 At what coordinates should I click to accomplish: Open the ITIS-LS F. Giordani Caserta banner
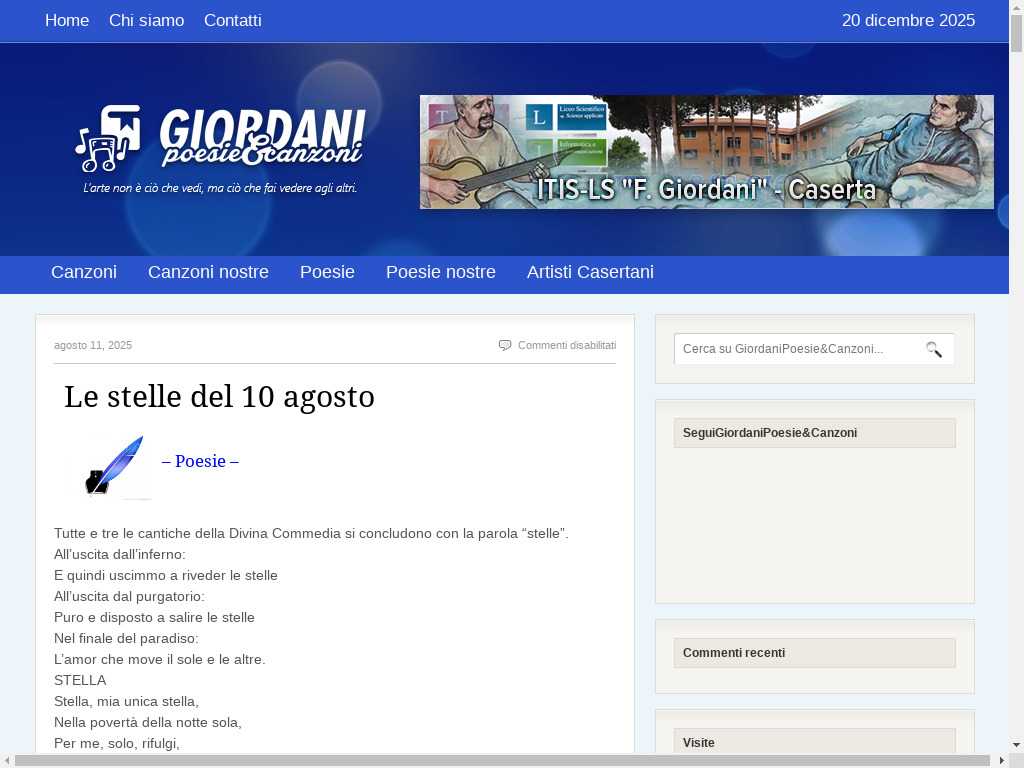(706, 152)
